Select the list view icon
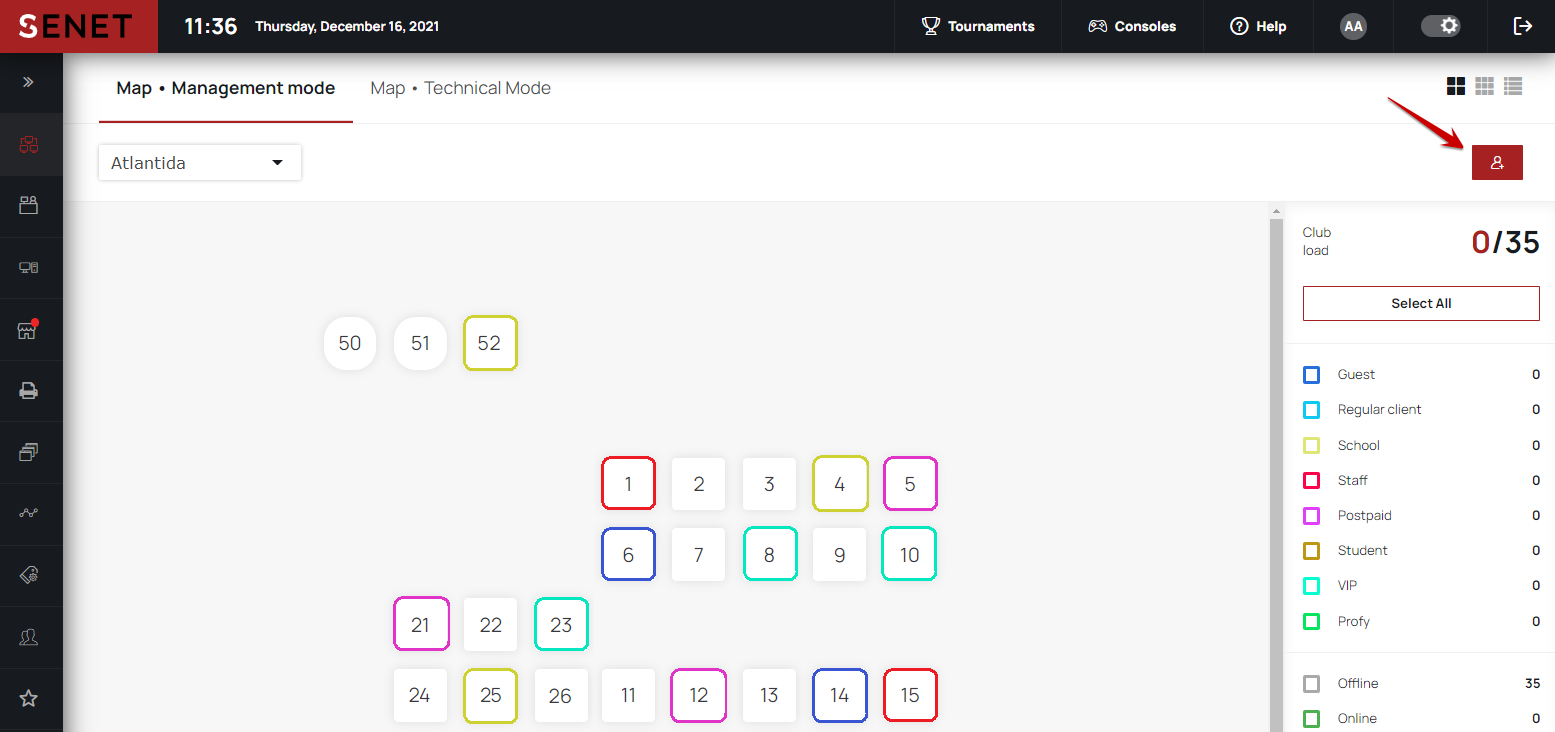The width and height of the screenshot is (1555, 732). [x=1513, y=87]
